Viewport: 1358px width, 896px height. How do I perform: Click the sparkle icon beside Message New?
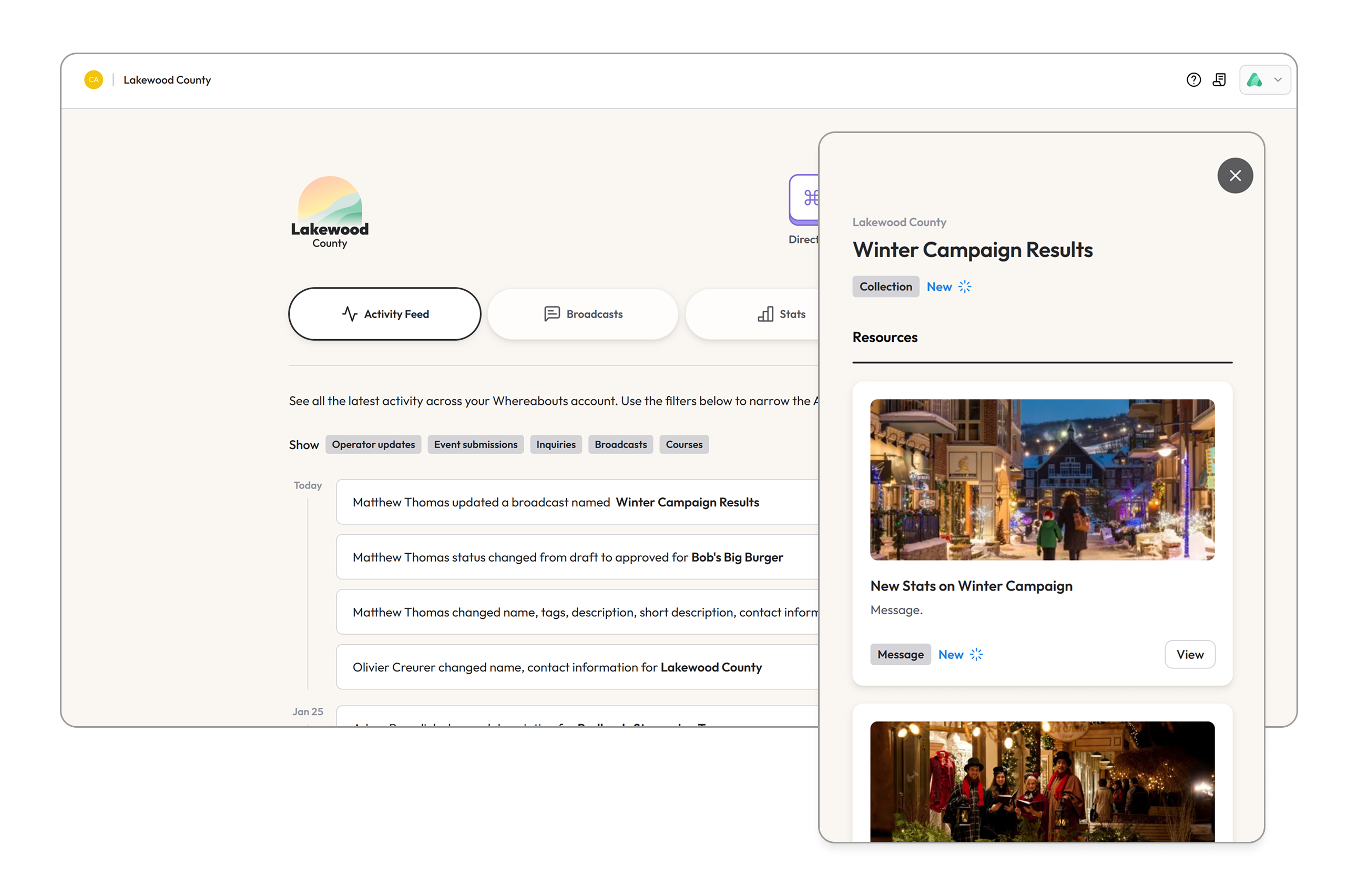(976, 654)
